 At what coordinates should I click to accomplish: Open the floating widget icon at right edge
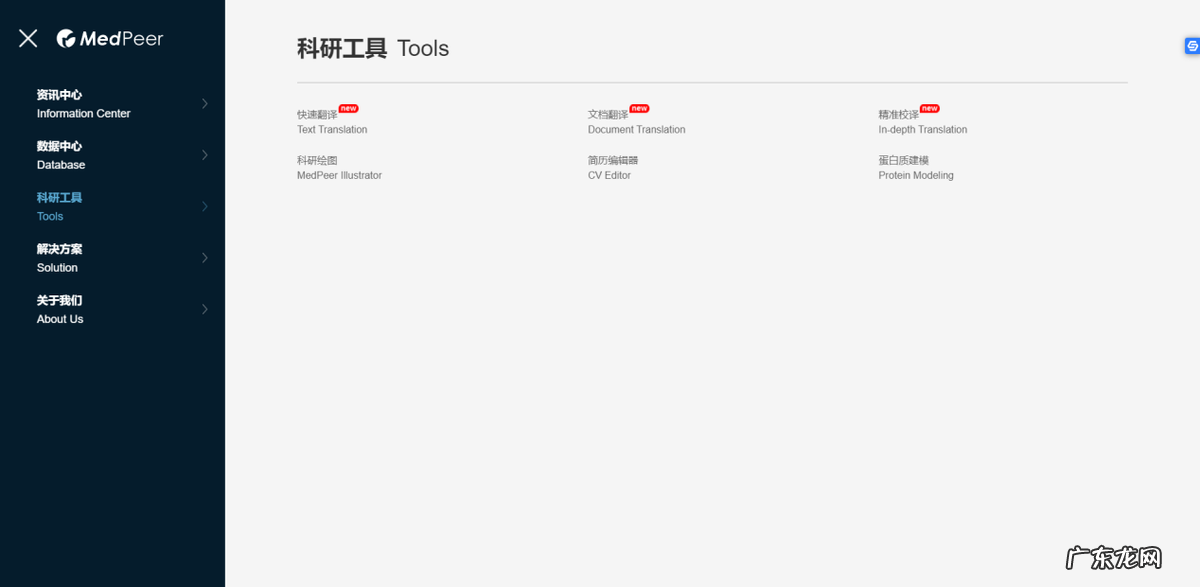(x=1192, y=46)
